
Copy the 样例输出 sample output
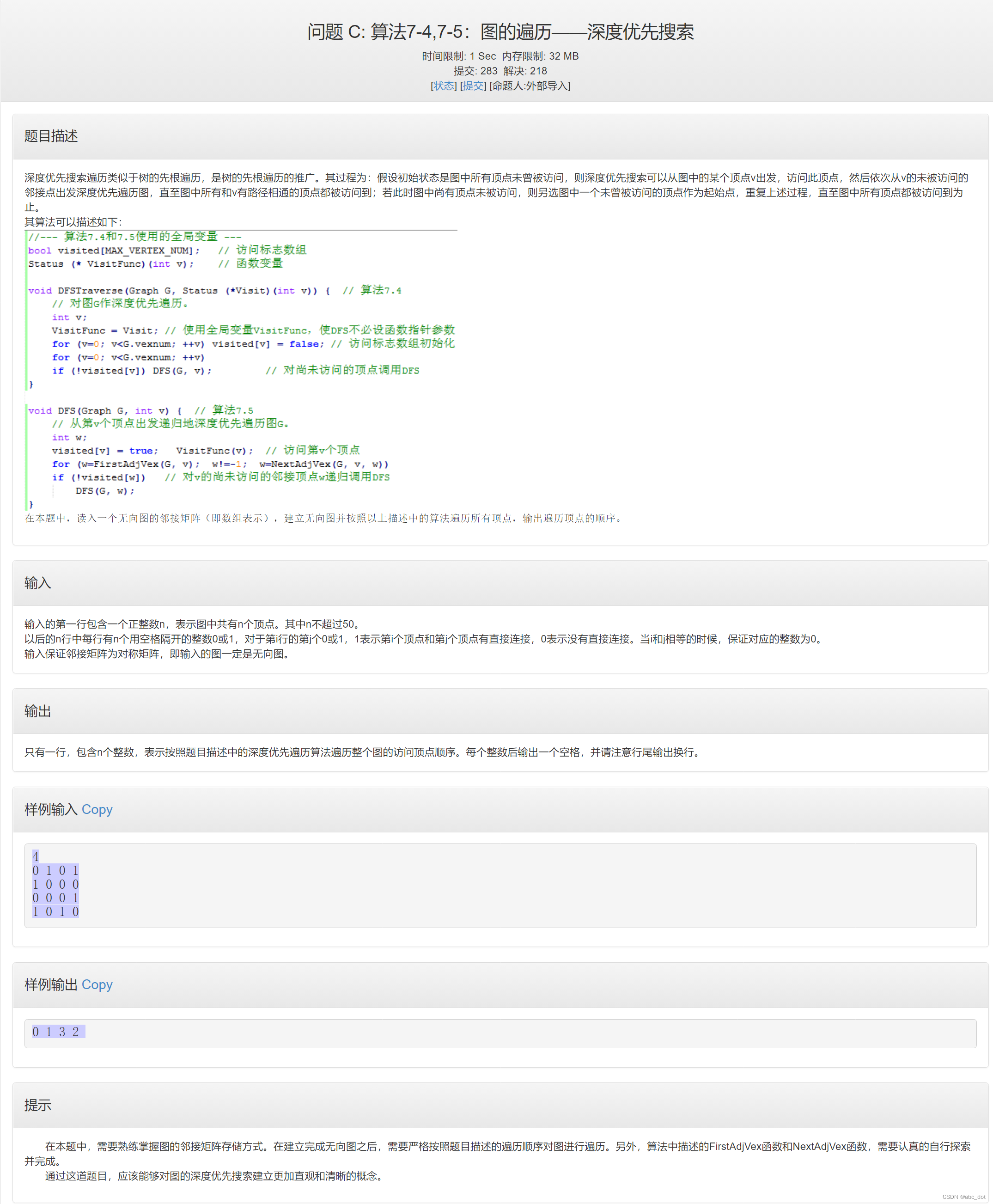97,984
